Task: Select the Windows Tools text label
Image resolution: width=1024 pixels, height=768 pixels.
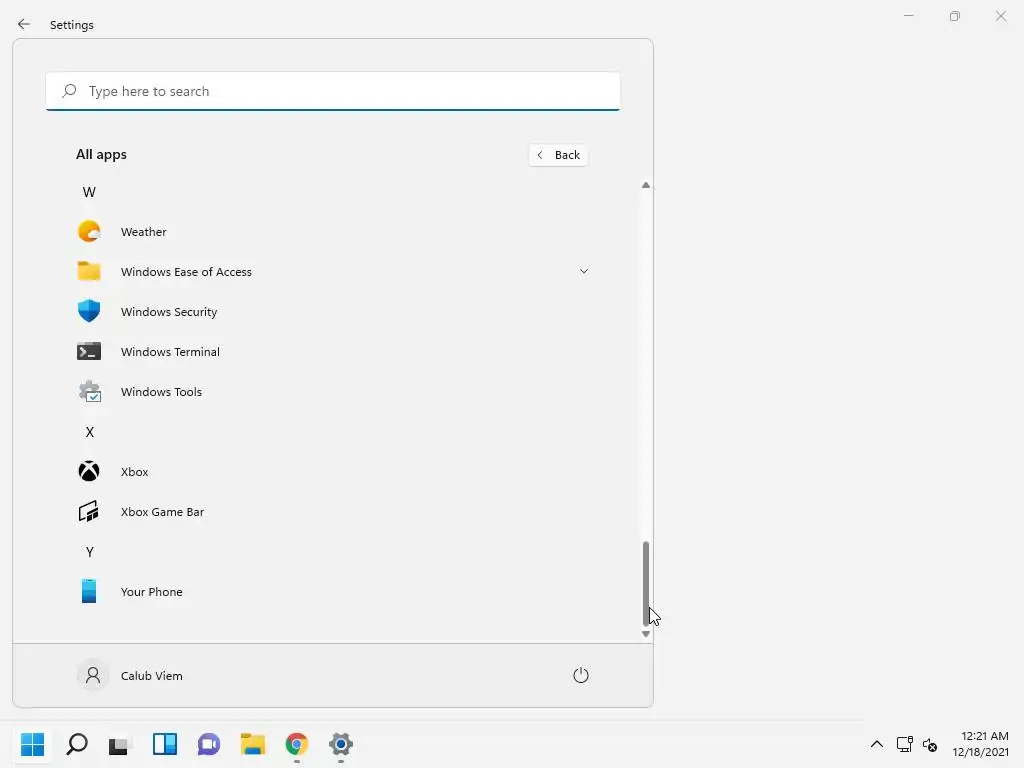Action: click(161, 392)
